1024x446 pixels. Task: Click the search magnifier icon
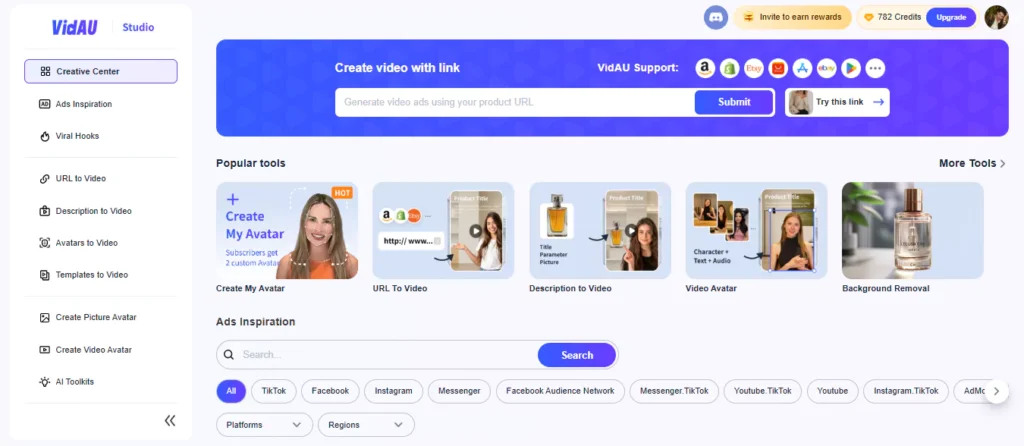(x=229, y=355)
